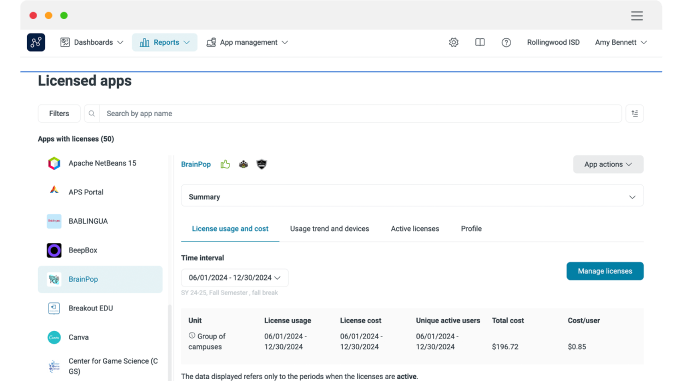Switch to the Active licenses tab

point(415,229)
